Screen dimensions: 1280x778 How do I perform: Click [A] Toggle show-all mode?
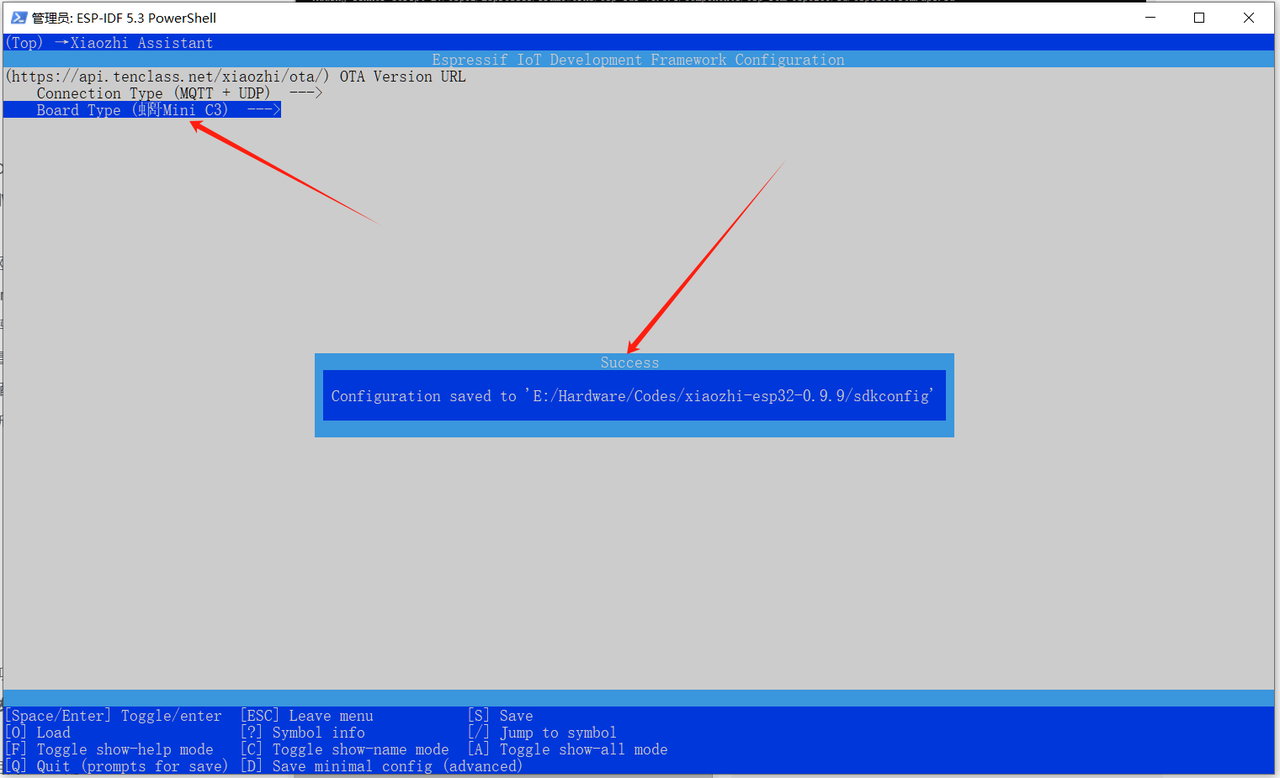click(567, 749)
